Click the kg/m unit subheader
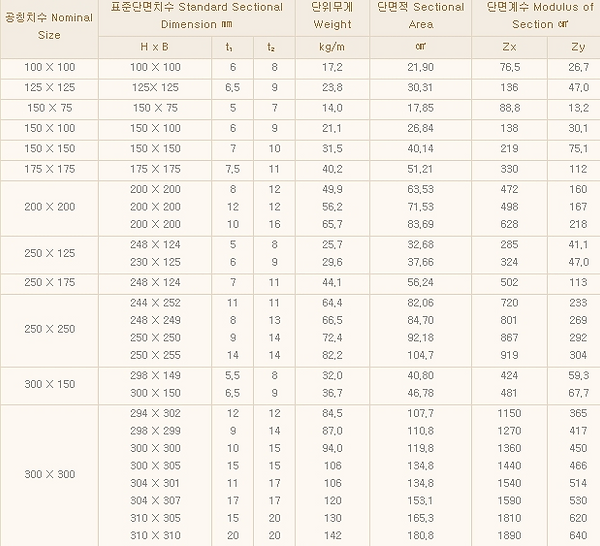 [332, 47]
